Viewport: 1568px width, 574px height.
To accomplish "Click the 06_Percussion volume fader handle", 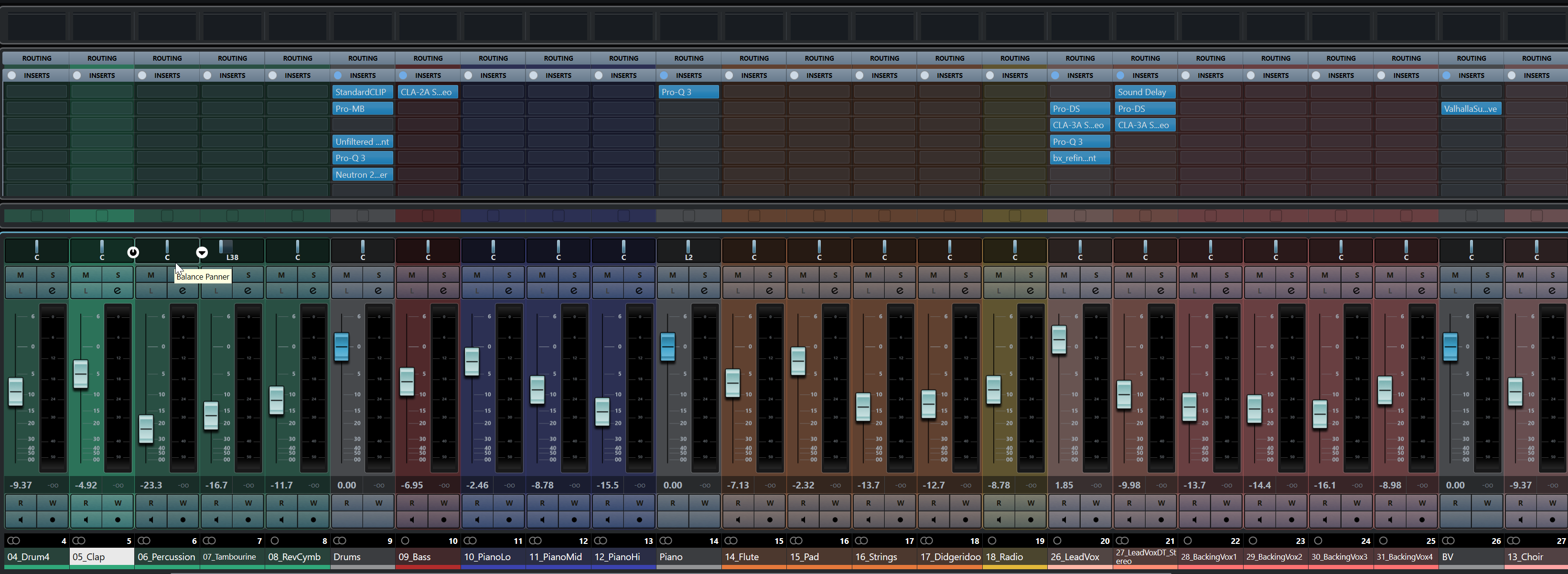I will pyautogui.click(x=146, y=429).
